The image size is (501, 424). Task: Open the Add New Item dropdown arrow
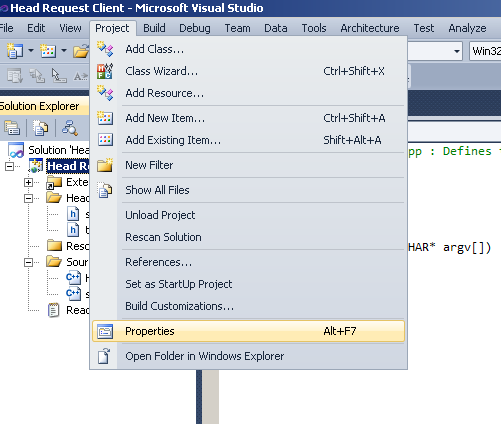click(64, 51)
